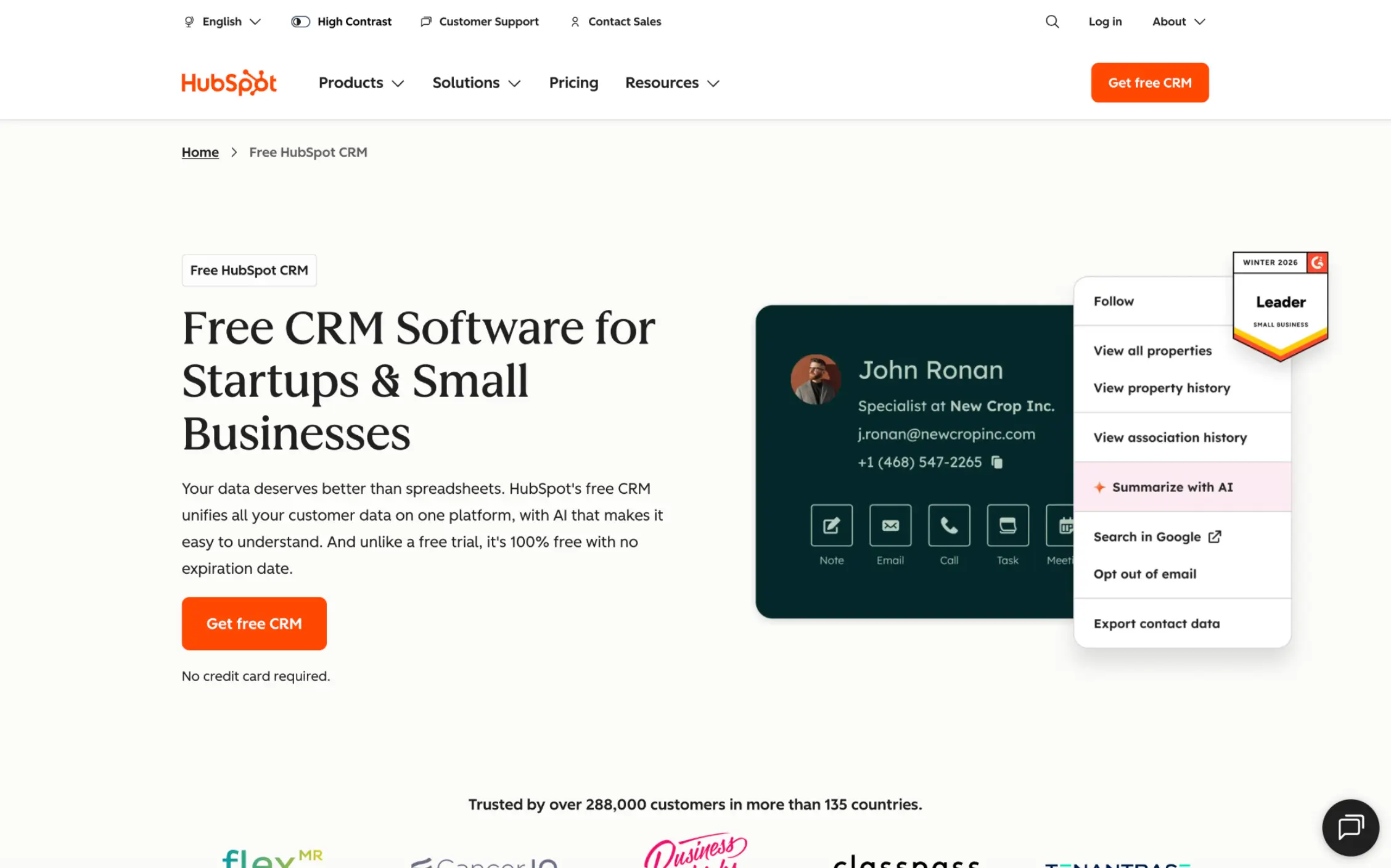The height and width of the screenshot is (868, 1391).
Task: Click the AI sparkle icon in Summarize row
Action: pyautogui.click(x=1099, y=487)
